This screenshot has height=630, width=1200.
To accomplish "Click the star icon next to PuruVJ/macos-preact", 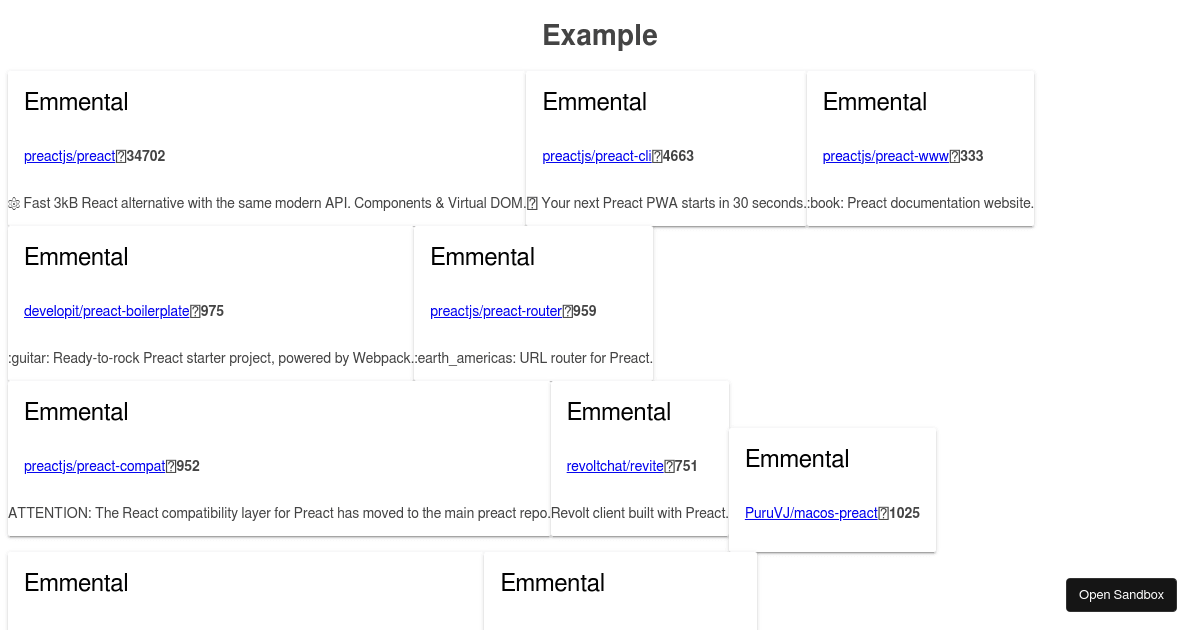I will (882, 513).
